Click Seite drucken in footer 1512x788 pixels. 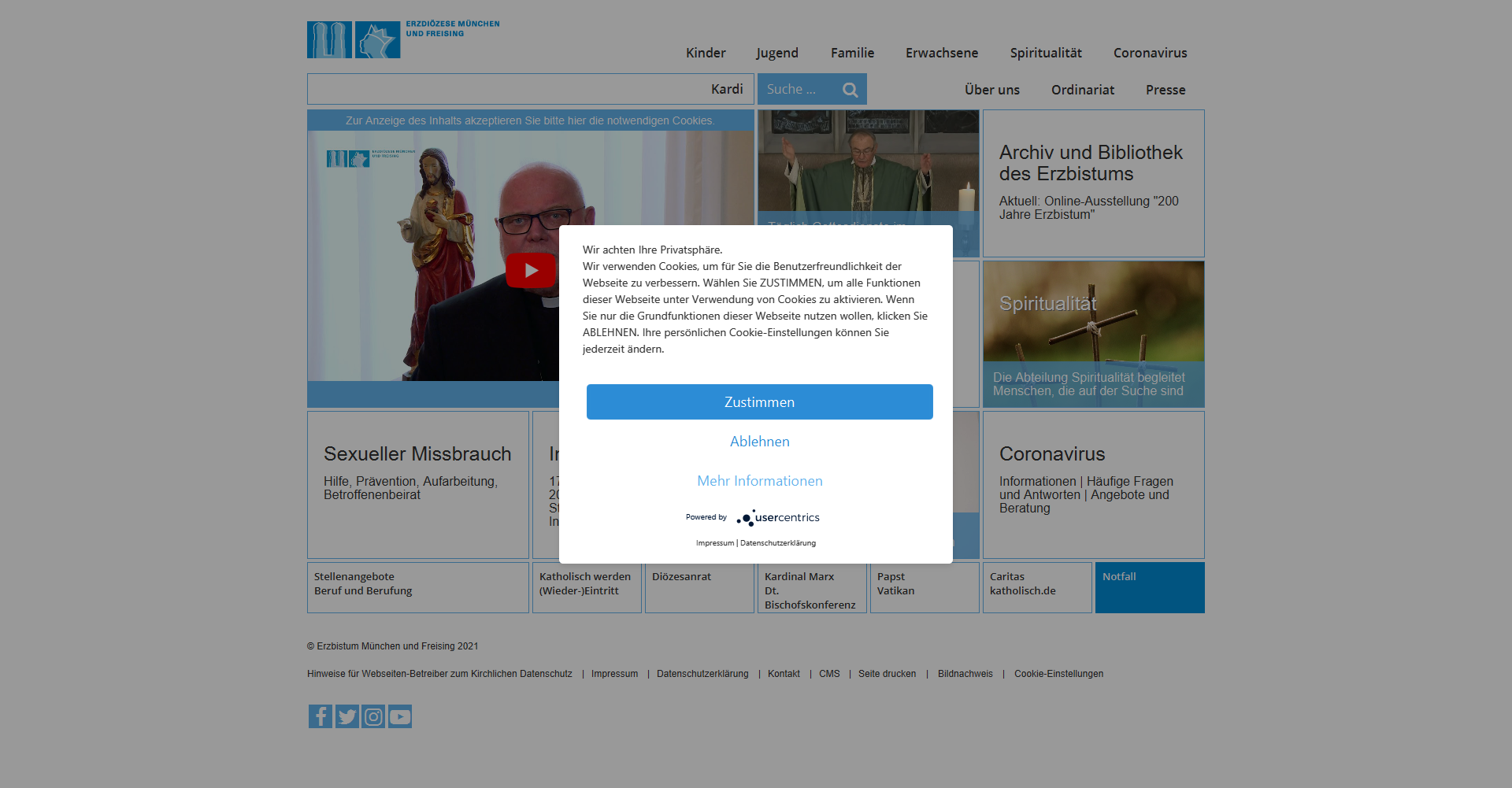pos(887,674)
